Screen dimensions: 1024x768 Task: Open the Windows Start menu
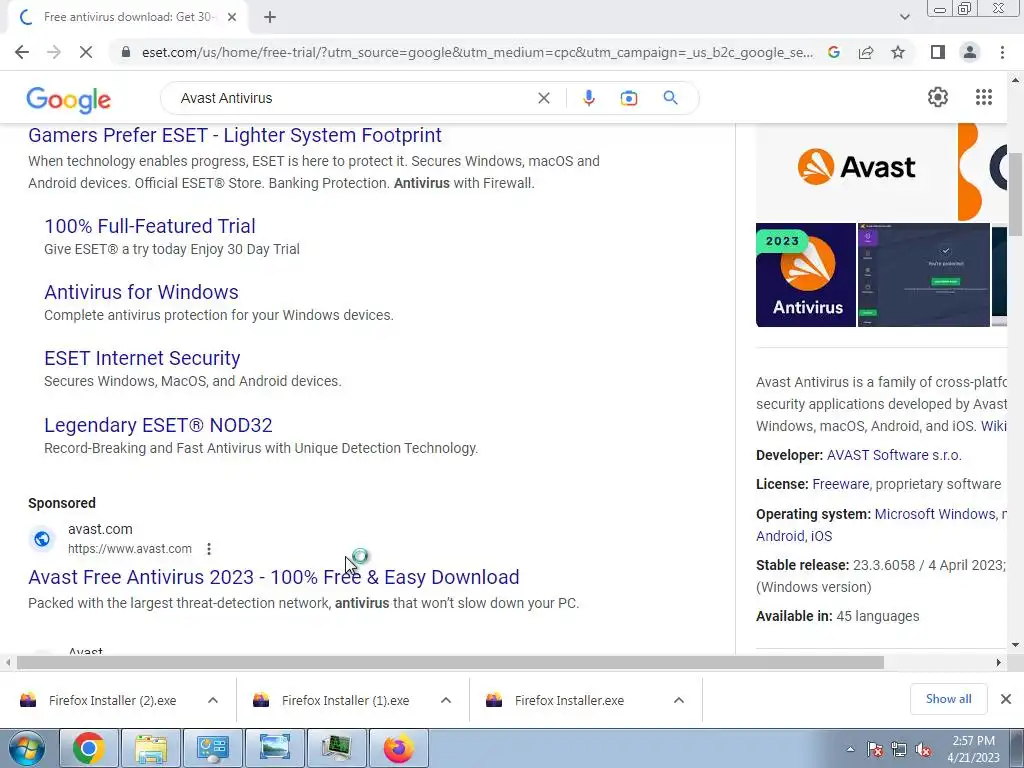click(27, 748)
